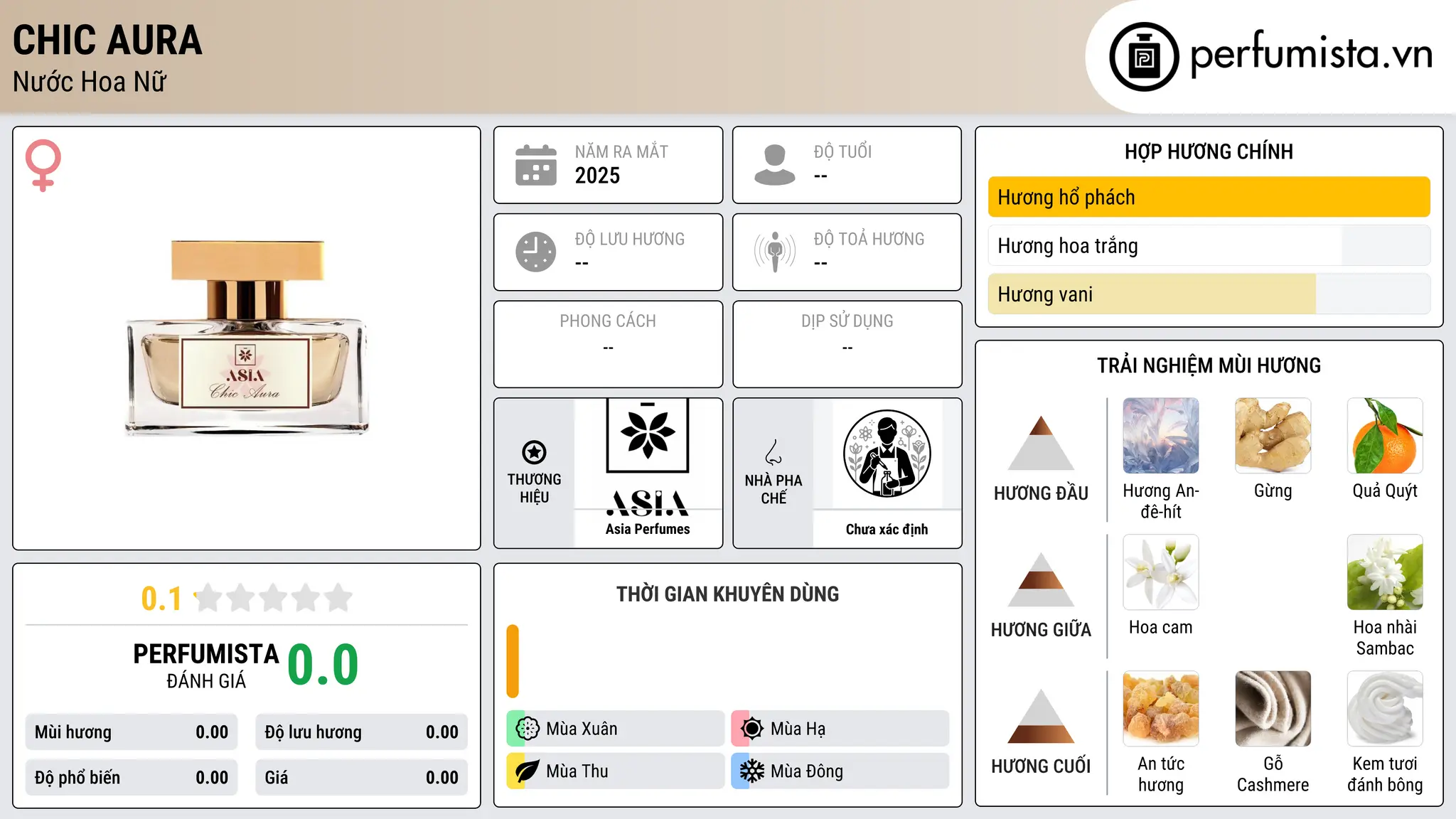Click the yellow Hương hổ phách accord bar
This screenshot has width=1456, height=819.
coord(1209,197)
